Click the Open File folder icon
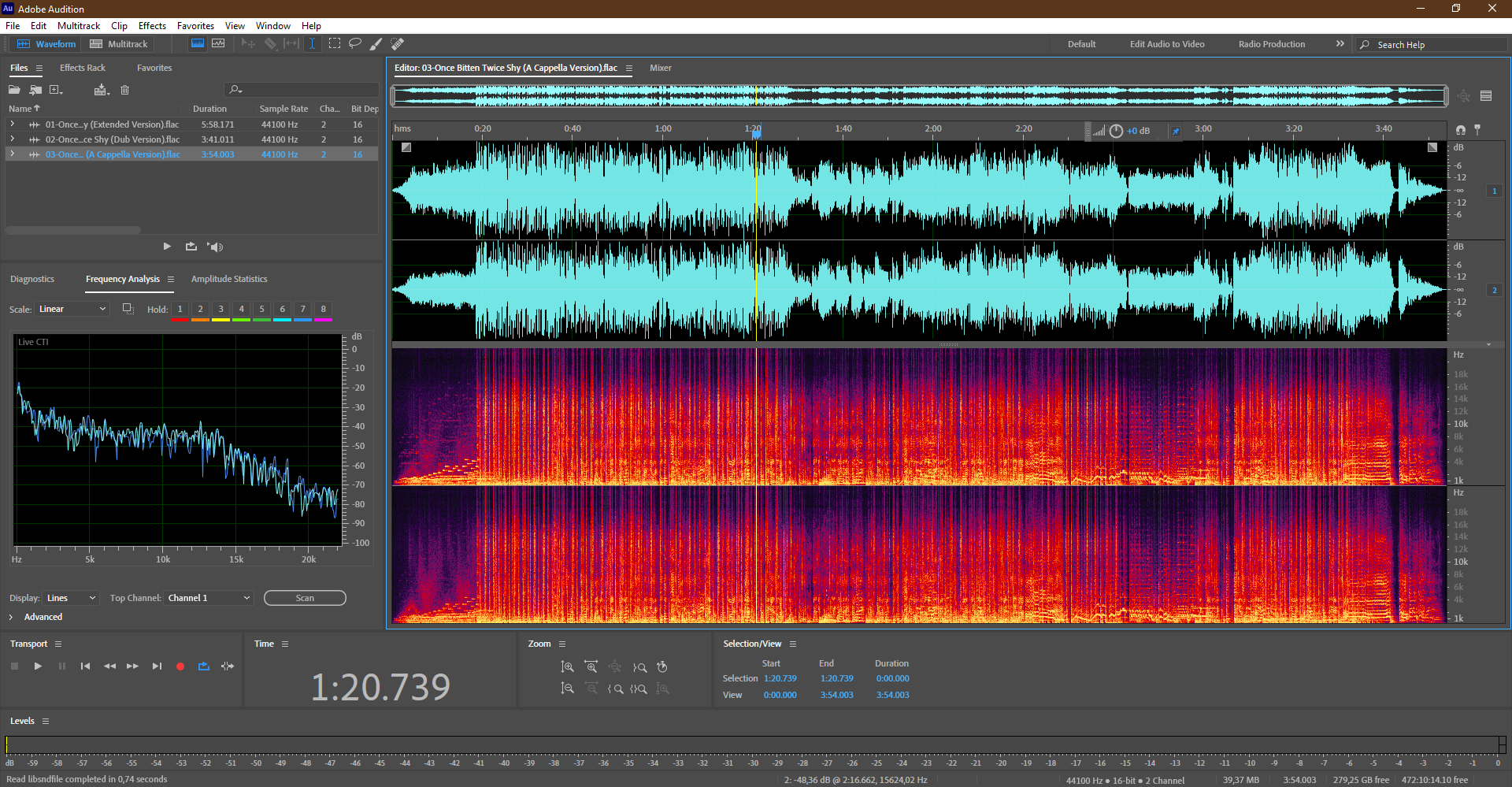Image resolution: width=1512 pixels, height=787 pixels. [x=14, y=90]
